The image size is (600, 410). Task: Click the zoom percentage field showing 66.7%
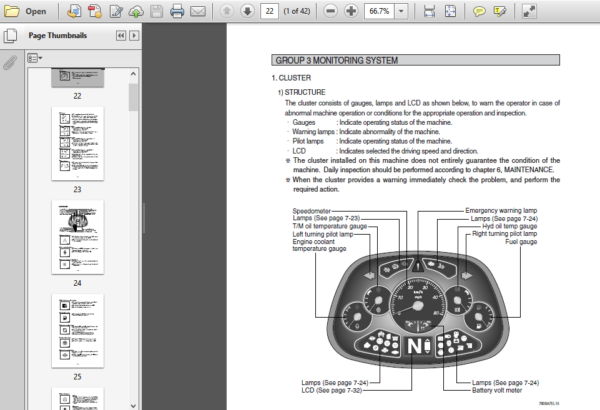(379, 11)
